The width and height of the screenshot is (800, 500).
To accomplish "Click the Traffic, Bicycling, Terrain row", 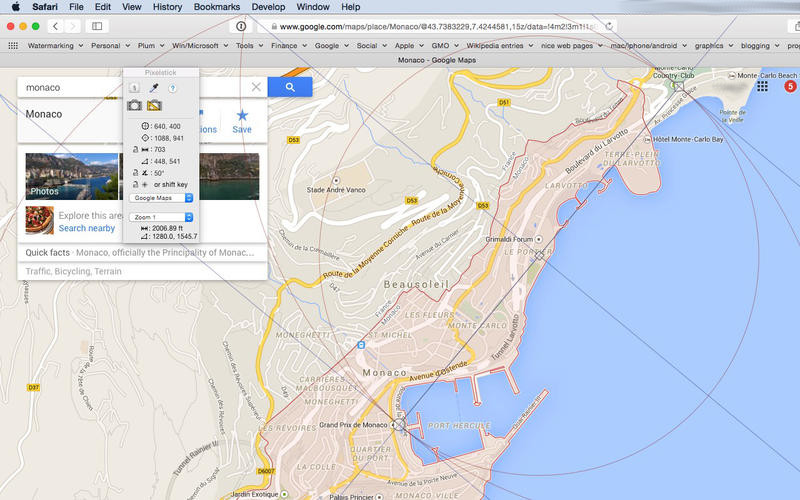I will coord(142,271).
